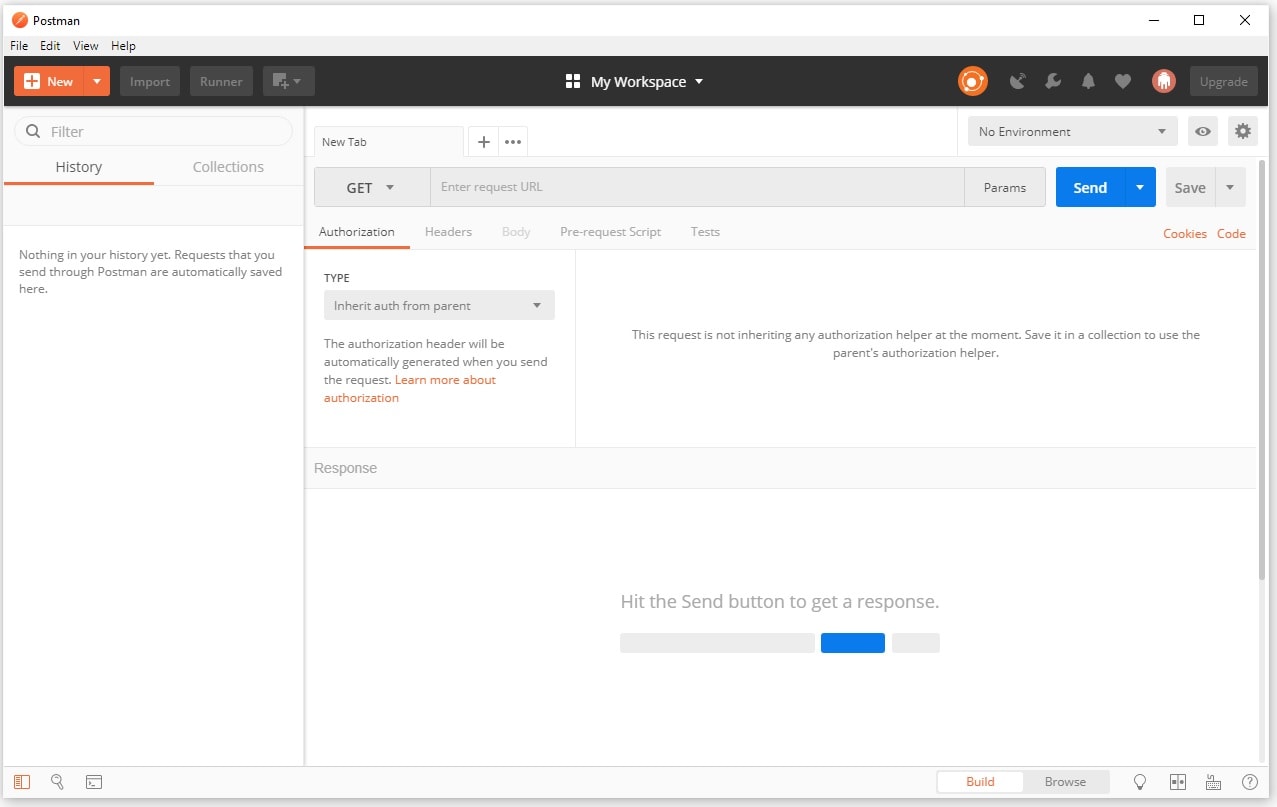This screenshot has width=1277, height=807.
Task: Click the sync status icon
Action: 972,82
